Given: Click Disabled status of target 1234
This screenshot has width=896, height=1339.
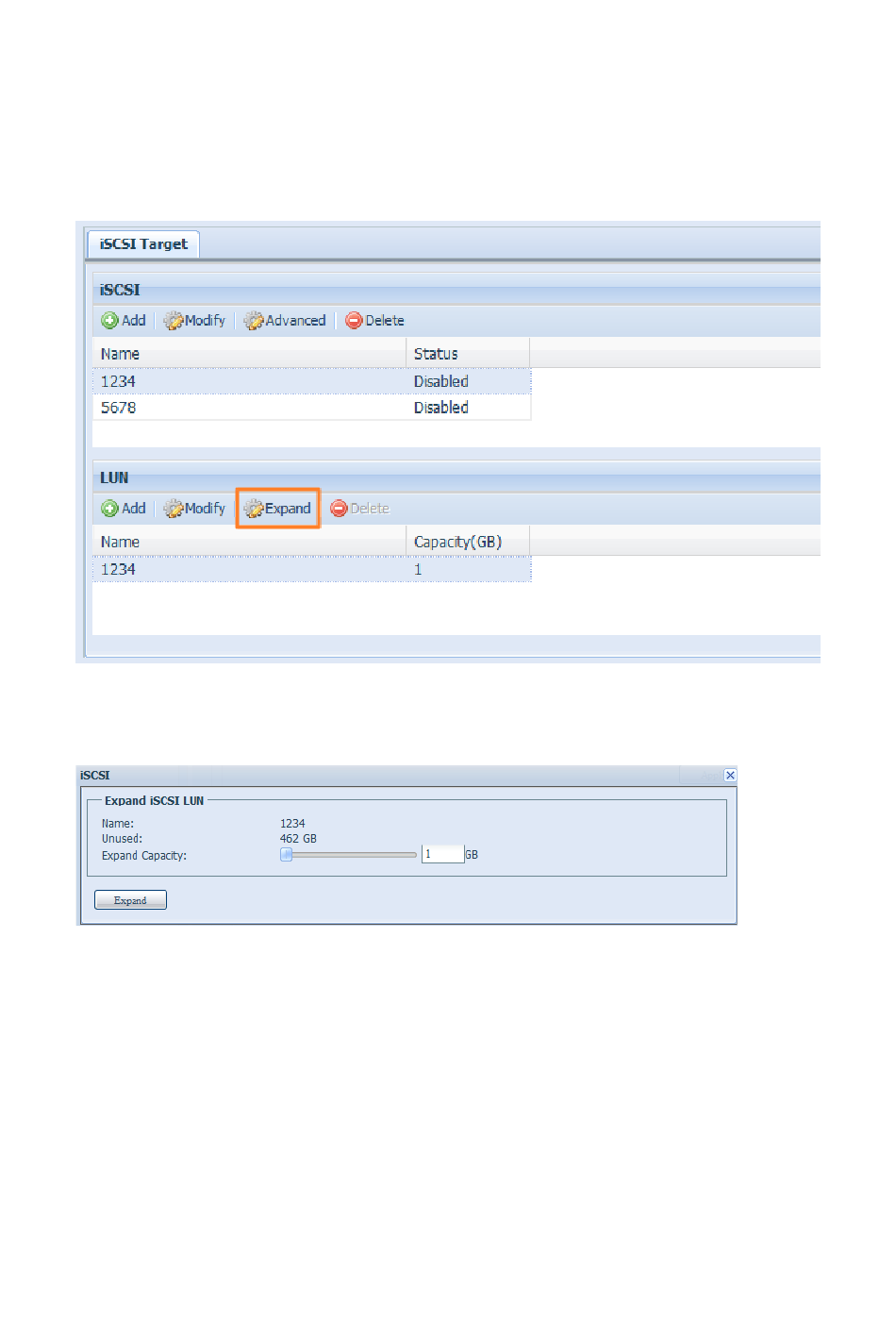Looking at the screenshot, I should (440, 381).
